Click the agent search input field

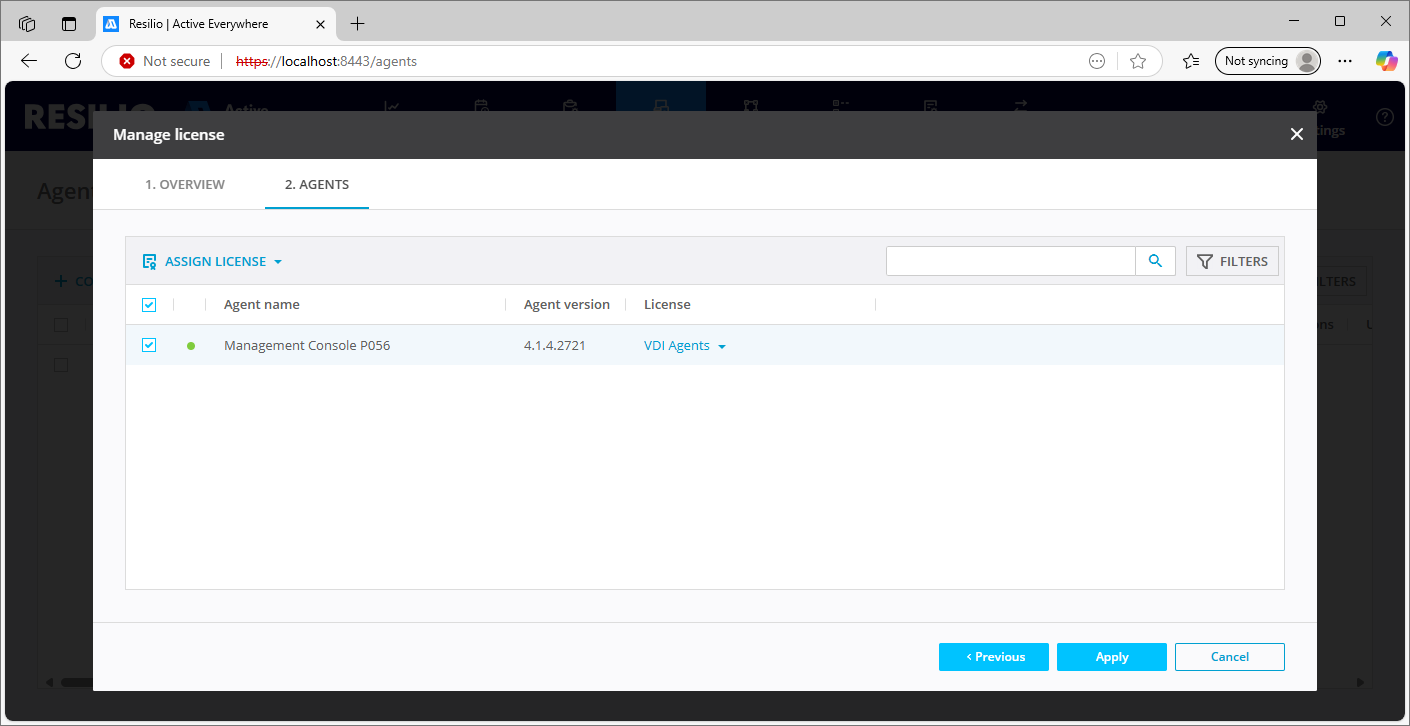pyautogui.click(x=1010, y=261)
